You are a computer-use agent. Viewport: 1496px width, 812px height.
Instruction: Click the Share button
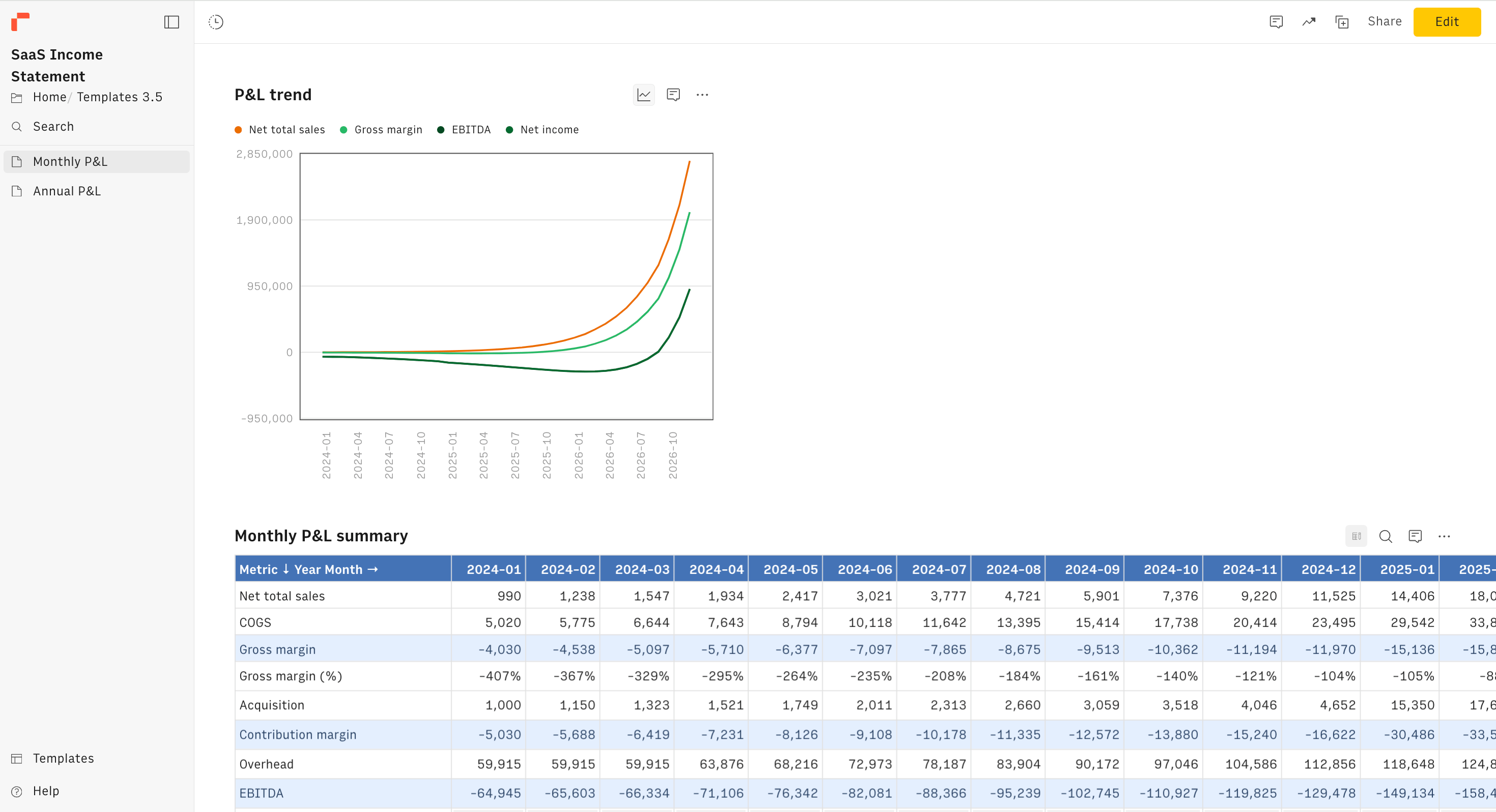pyautogui.click(x=1385, y=21)
